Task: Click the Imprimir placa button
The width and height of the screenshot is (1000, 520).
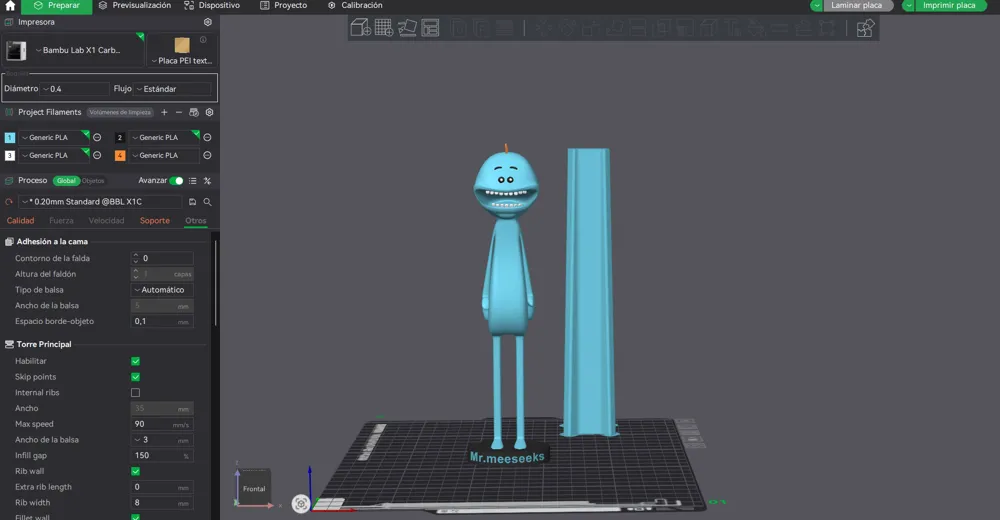Action: pos(950,6)
